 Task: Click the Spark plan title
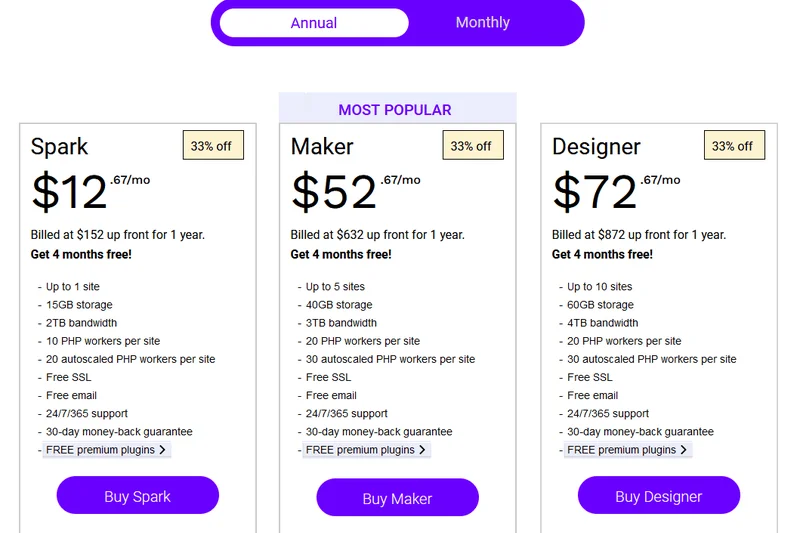pos(60,147)
